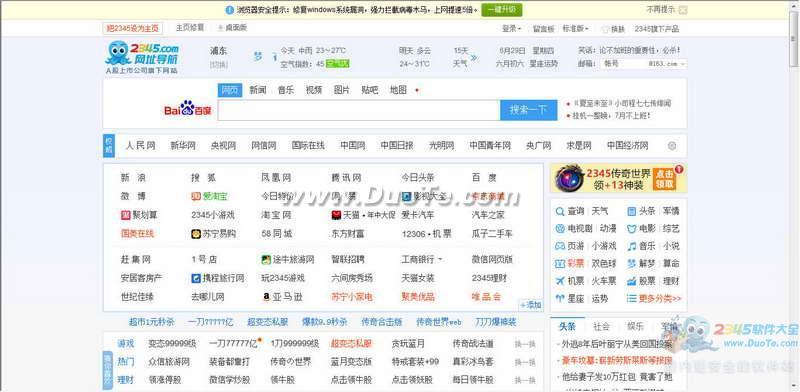Expand the 工商银行 bank dropdown arrow
Screen dimensions: 800x392
440,260
